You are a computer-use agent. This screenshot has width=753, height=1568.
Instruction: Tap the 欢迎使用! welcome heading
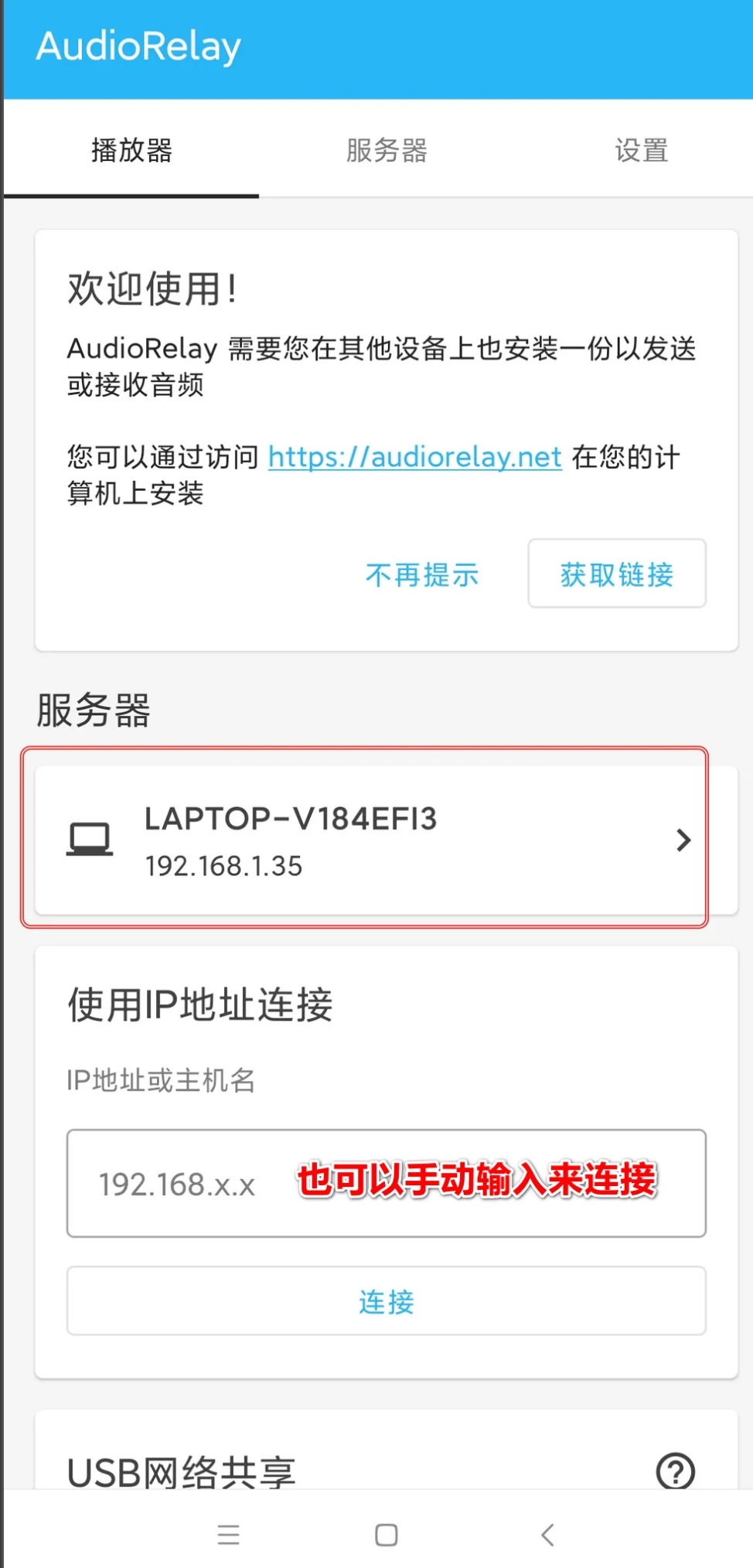tap(152, 289)
